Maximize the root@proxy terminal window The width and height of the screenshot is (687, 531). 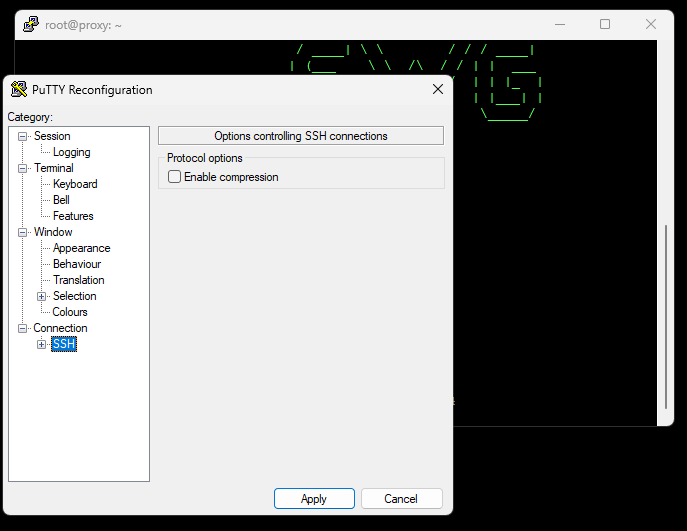coord(605,25)
